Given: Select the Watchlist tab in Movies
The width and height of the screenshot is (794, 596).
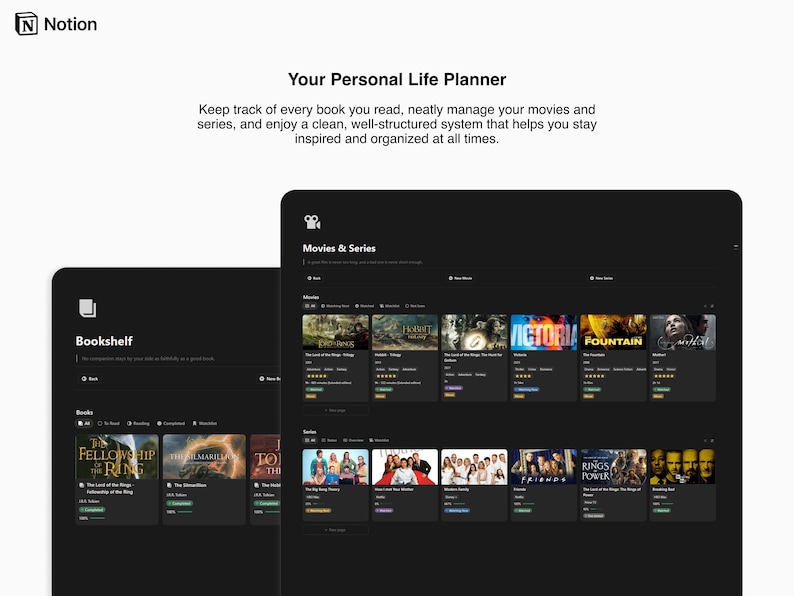Looking at the screenshot, I should tap(389, 306).
